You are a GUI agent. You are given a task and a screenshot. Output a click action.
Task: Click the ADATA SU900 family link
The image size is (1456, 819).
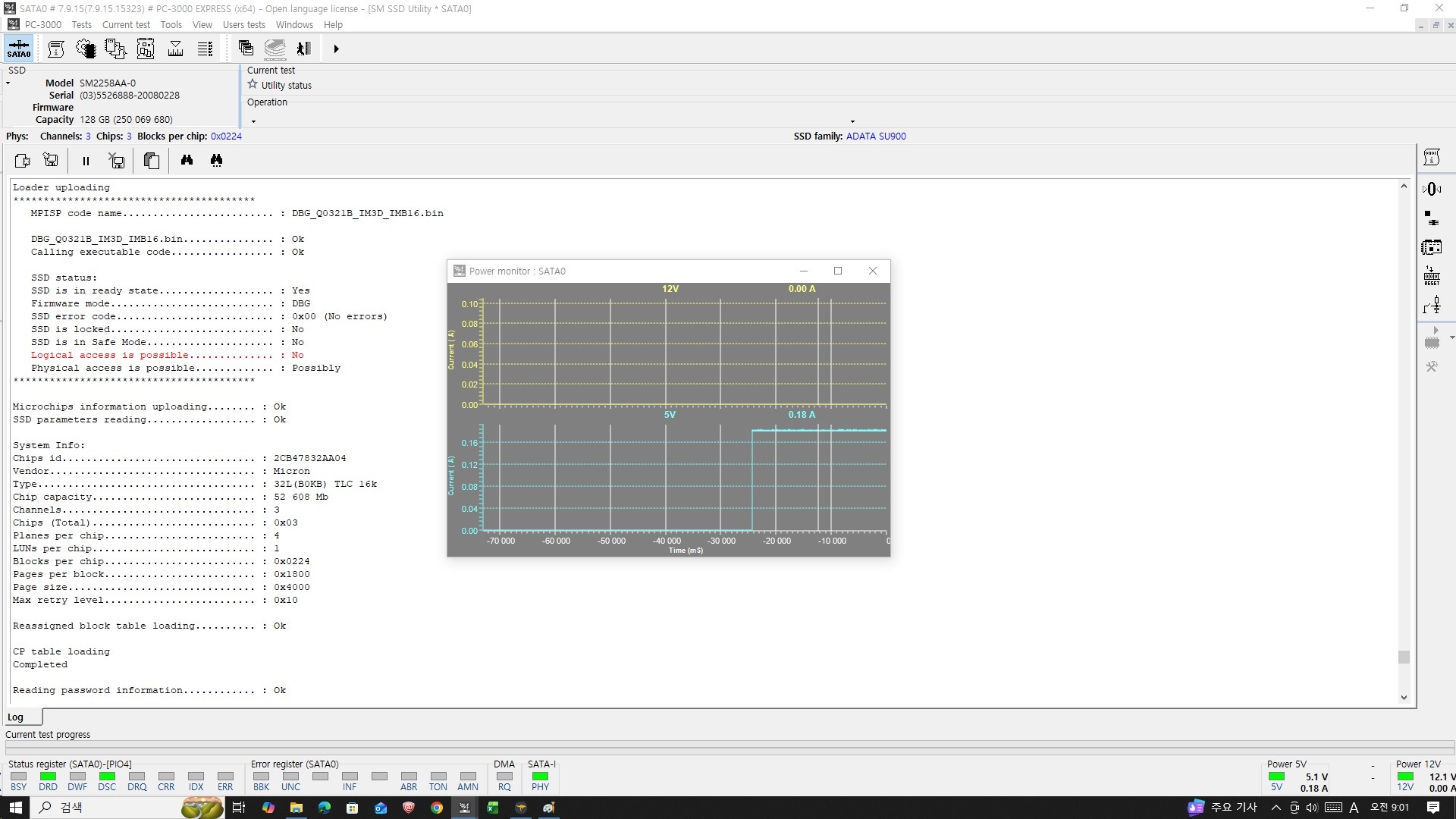(x=876, y=136)
